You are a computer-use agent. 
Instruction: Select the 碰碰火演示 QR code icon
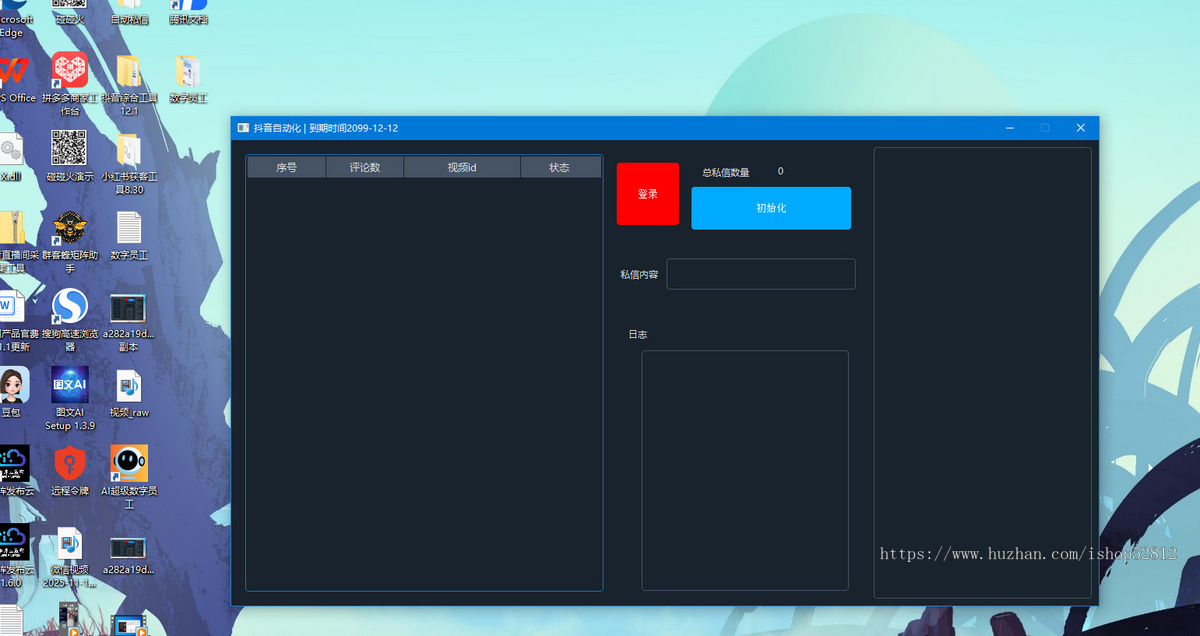pos(69,149)
